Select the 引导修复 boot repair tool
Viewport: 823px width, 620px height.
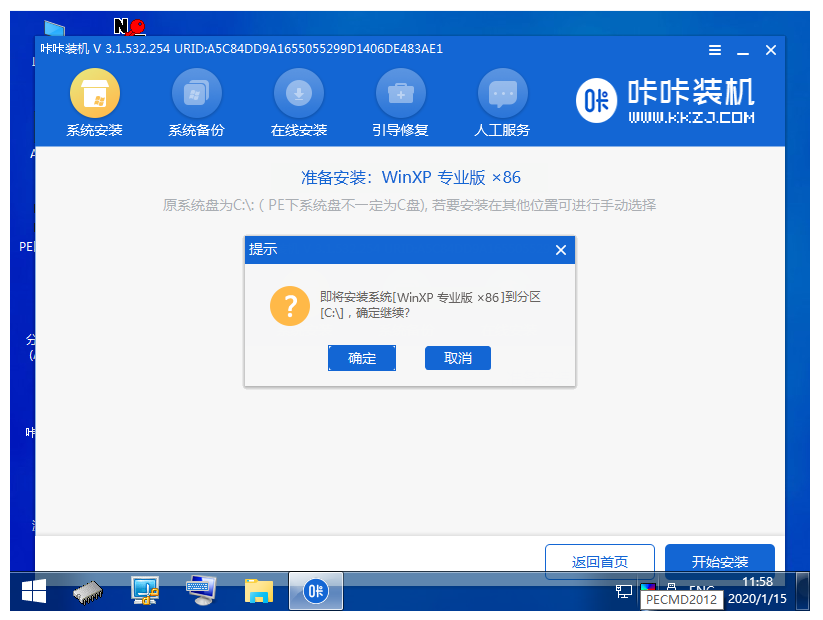pyautogui.click(x=400, y=104)
